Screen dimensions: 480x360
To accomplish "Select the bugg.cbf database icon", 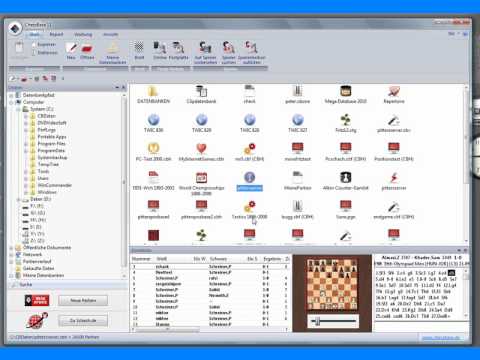I will click(298, 206).
